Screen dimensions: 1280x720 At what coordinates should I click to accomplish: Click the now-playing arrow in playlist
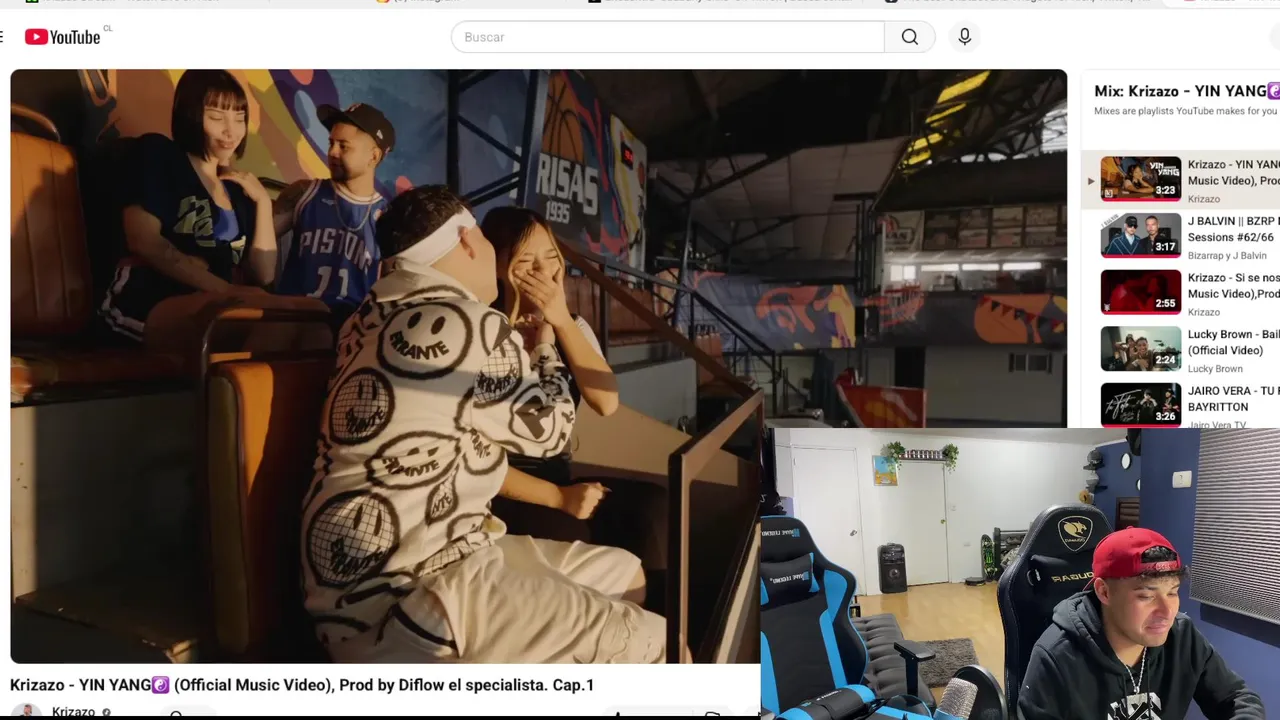pos(1091,181)
